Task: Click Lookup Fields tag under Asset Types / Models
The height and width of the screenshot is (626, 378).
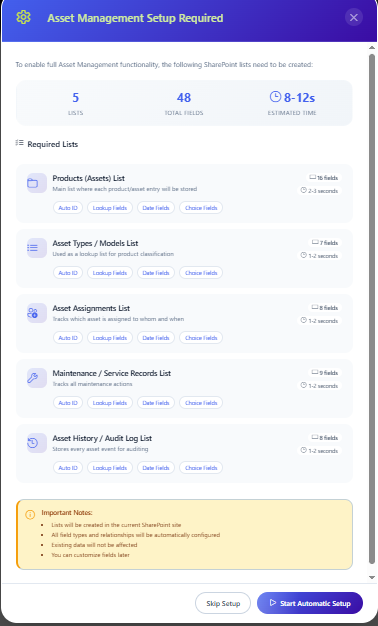Action: pyautogui.click(x=110, y=273)
